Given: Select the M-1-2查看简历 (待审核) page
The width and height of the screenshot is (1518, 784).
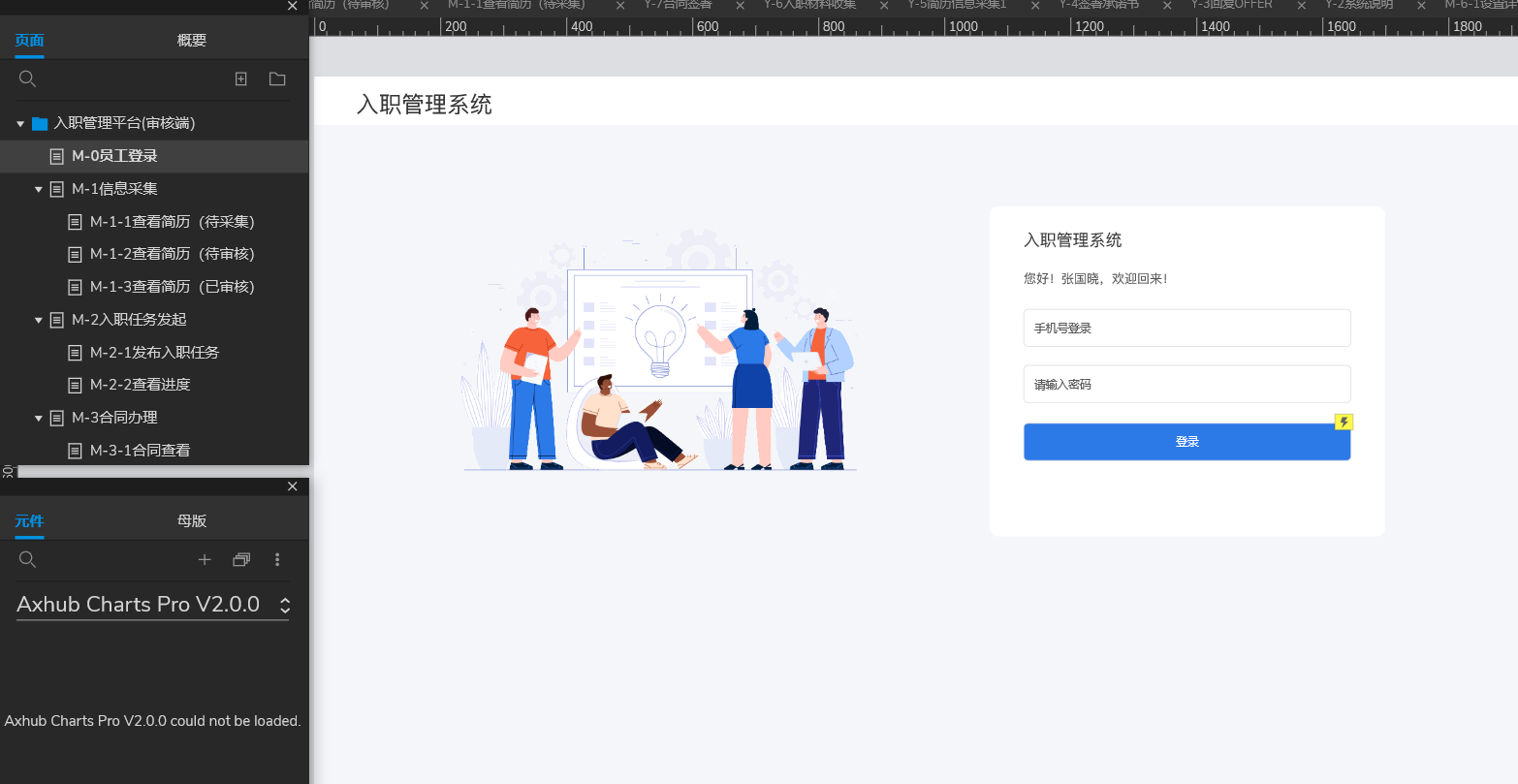Looking at the screenshot, I should (154, 254).
